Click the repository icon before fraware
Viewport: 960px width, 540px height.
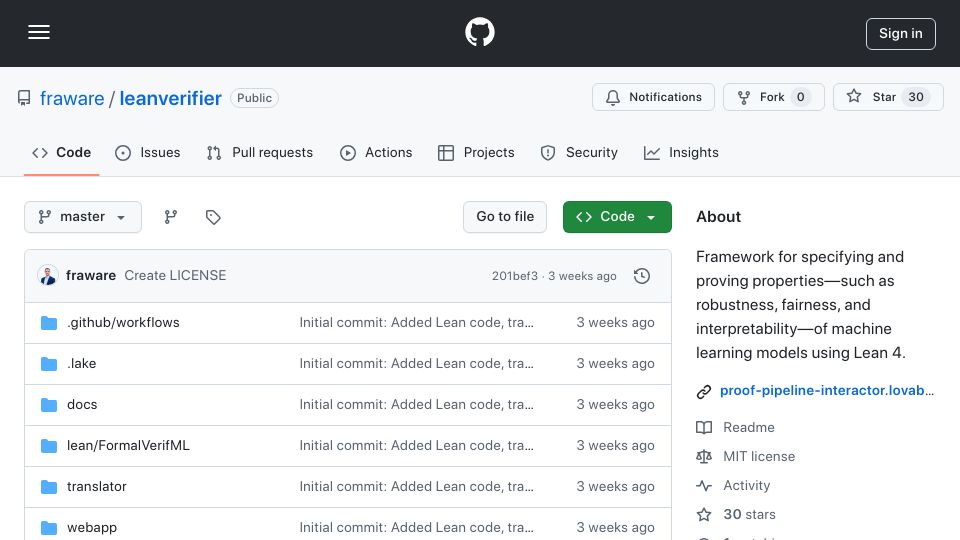[24, 98]
